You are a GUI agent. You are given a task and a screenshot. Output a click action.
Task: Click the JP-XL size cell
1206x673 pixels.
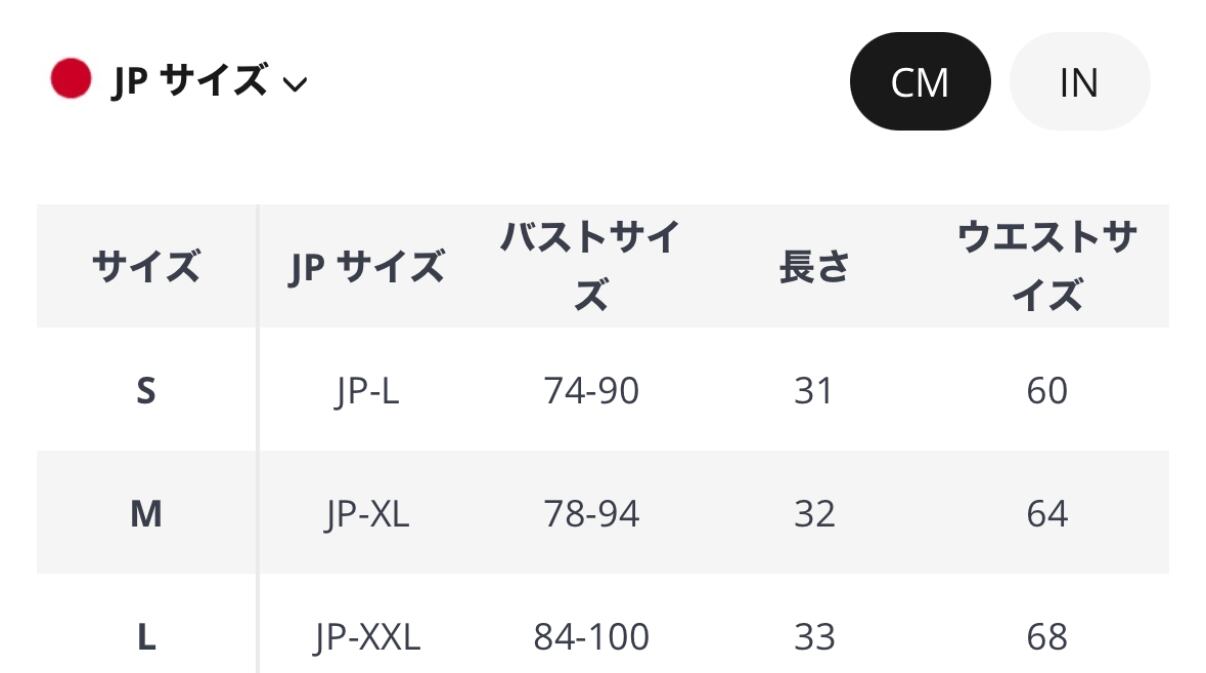[x=366, y=514]
